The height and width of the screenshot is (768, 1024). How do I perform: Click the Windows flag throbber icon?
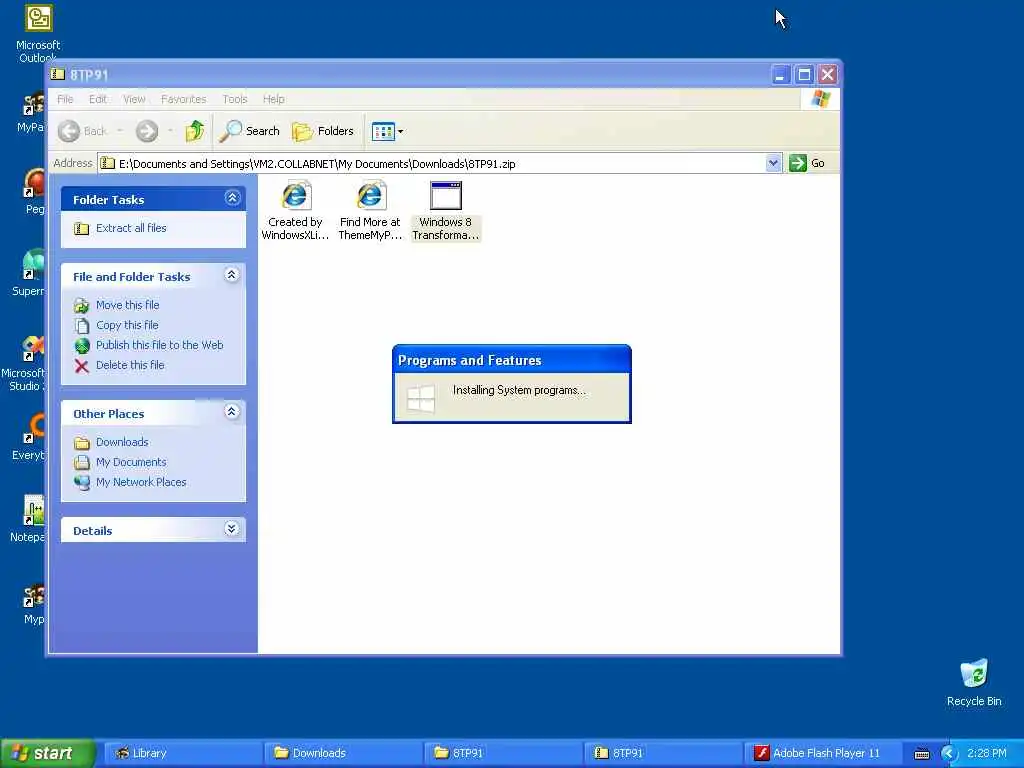coord(820,99)
